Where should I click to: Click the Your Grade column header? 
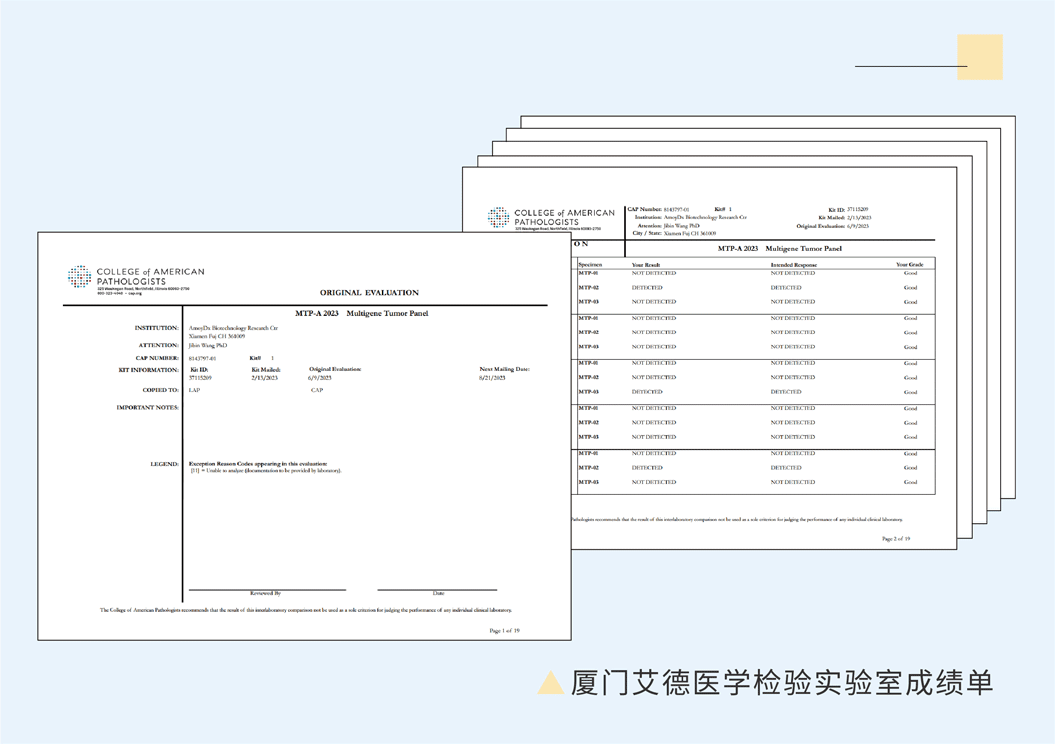pyautogui.click(x=908, y=263)
